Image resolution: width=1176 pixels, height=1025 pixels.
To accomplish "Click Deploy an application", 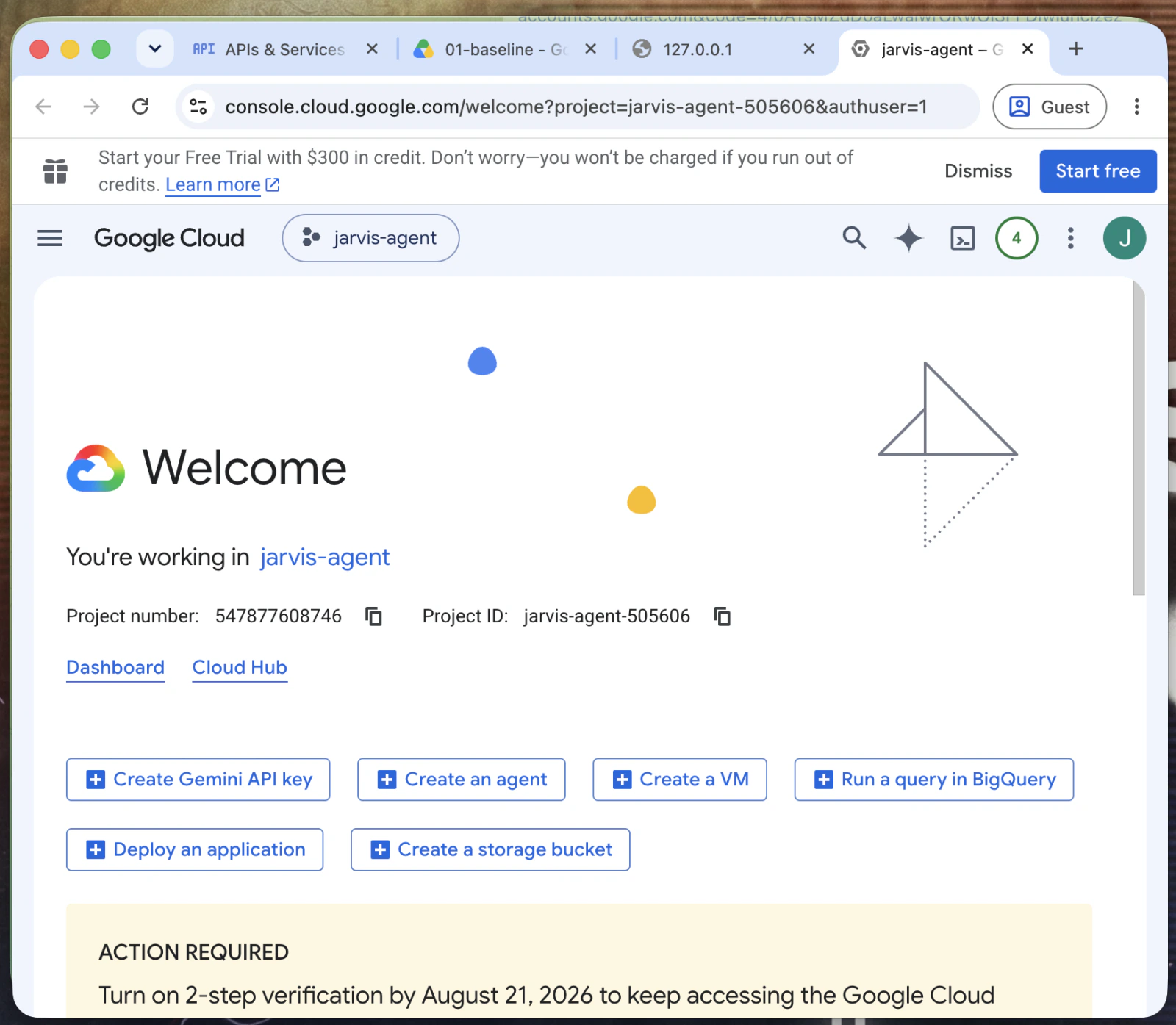I will tap(195, 849).
